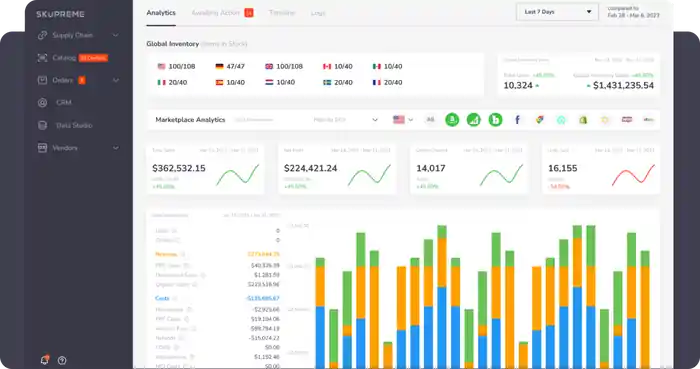
Task: Click the $224,421.24 net profit value
Action: pyautogui.click(x=310, y=168)
